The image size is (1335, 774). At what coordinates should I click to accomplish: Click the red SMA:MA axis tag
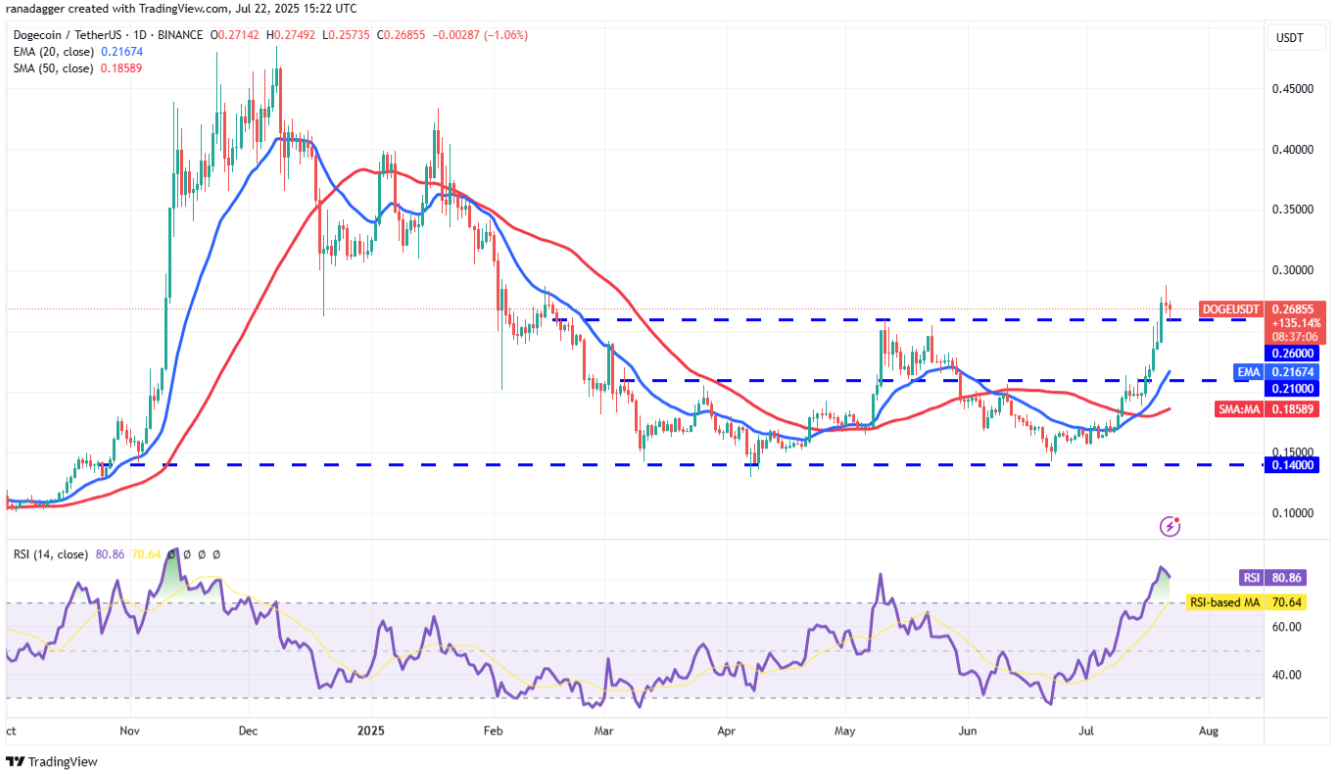(1240, 409)
